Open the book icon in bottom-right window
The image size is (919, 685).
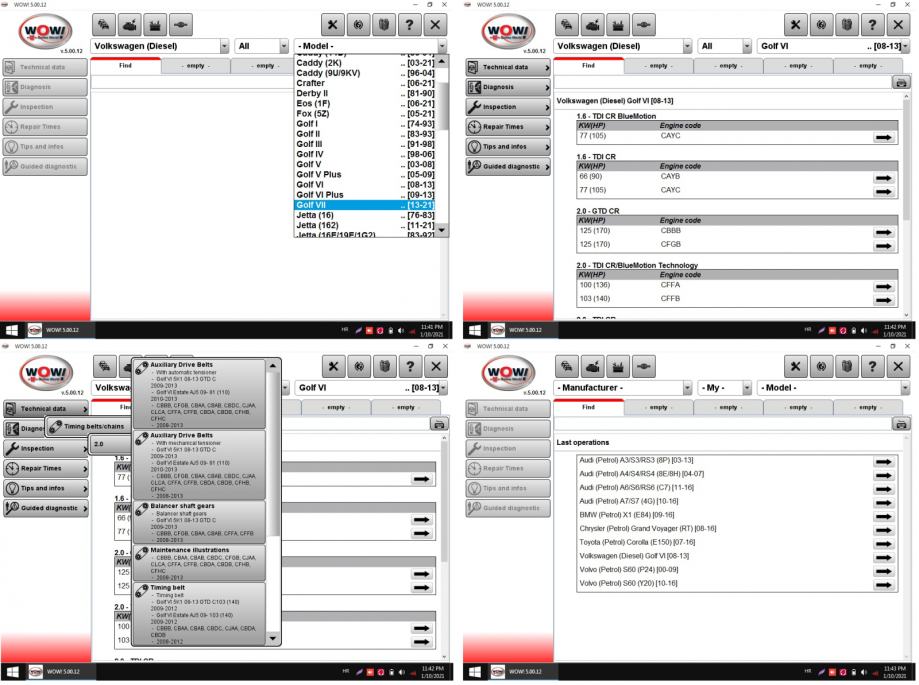point(847,366)
